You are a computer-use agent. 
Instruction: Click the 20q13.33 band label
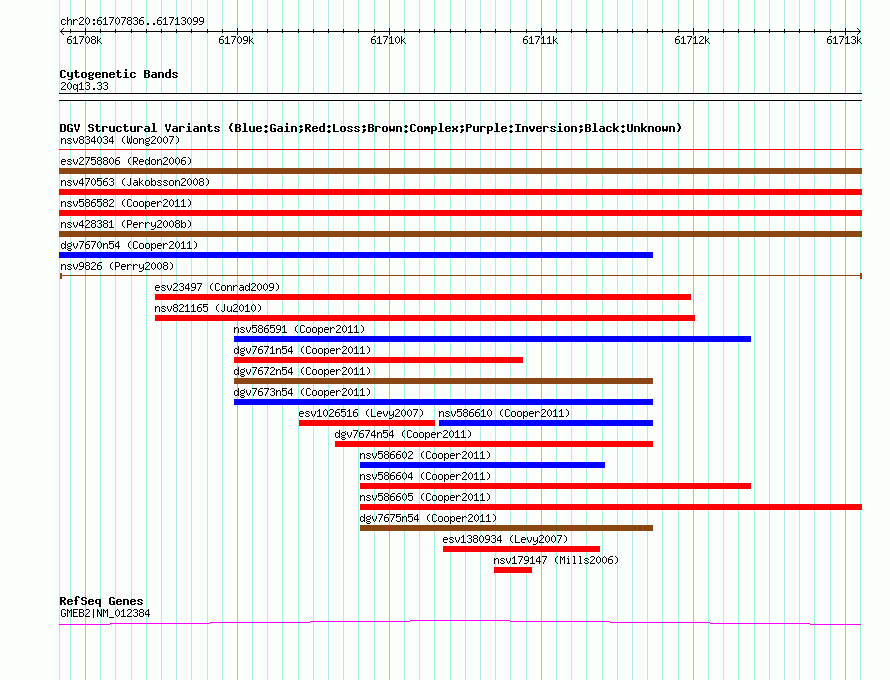tap(84, 86)
